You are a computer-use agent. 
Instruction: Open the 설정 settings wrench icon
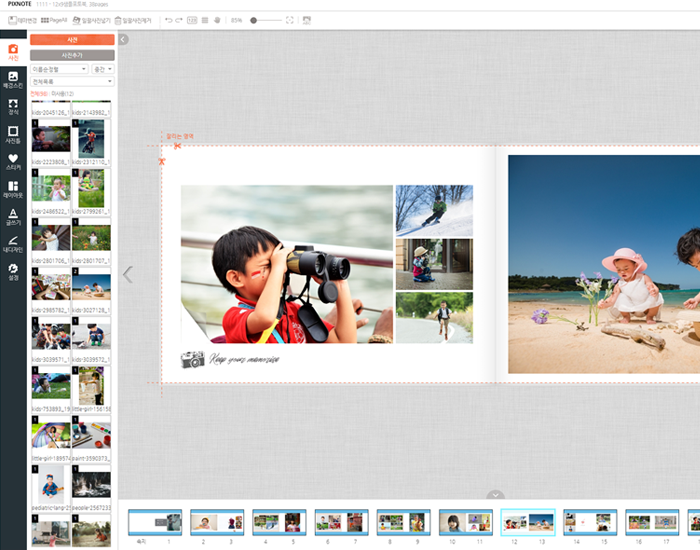pyautogui.click(x=13, y=272)
